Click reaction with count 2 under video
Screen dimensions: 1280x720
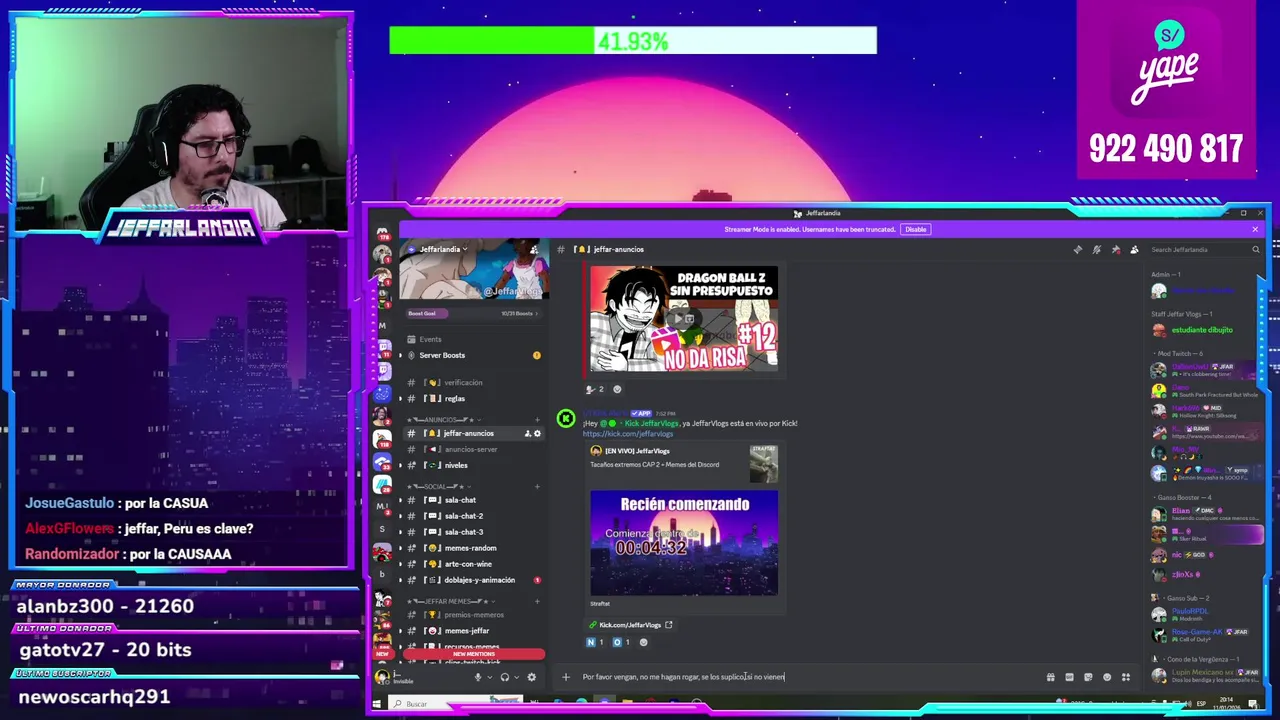coord(595,389)
